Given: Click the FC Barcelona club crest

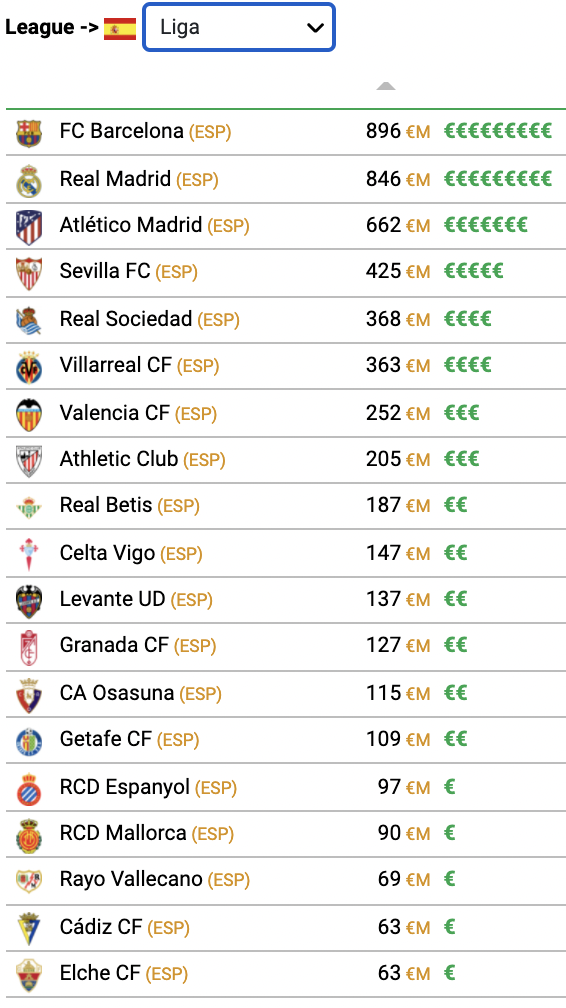Looking at the screenshot, I should [29, 132].
